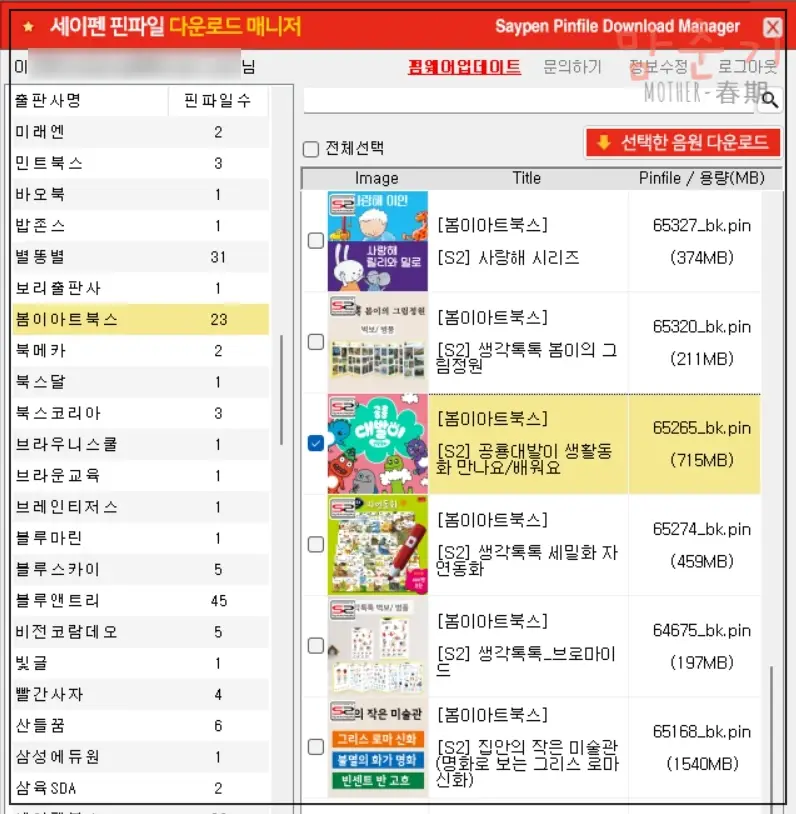Open the 정보수정 link

point(658,67)
